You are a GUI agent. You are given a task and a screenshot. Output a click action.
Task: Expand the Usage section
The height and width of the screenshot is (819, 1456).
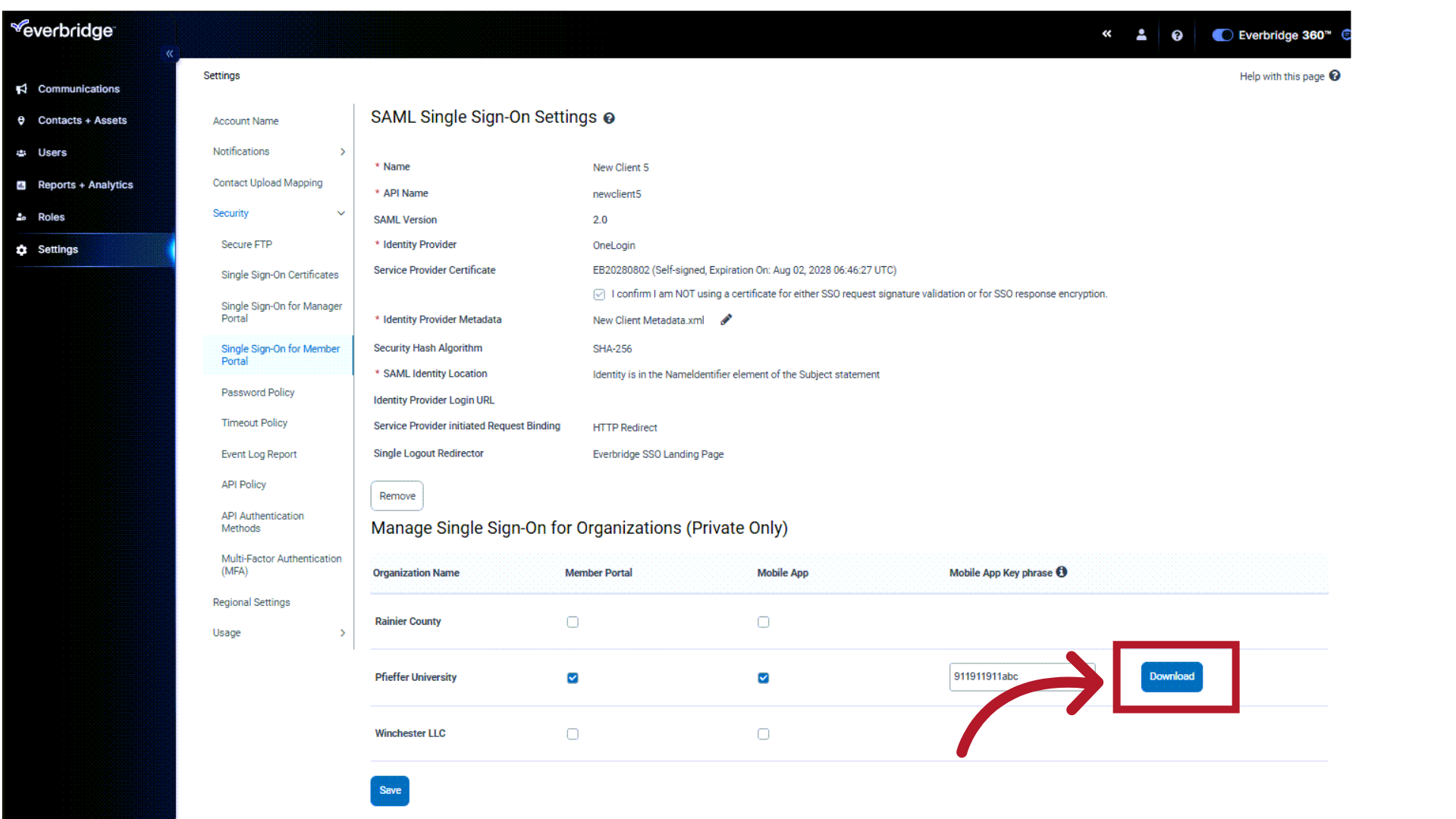342,632
